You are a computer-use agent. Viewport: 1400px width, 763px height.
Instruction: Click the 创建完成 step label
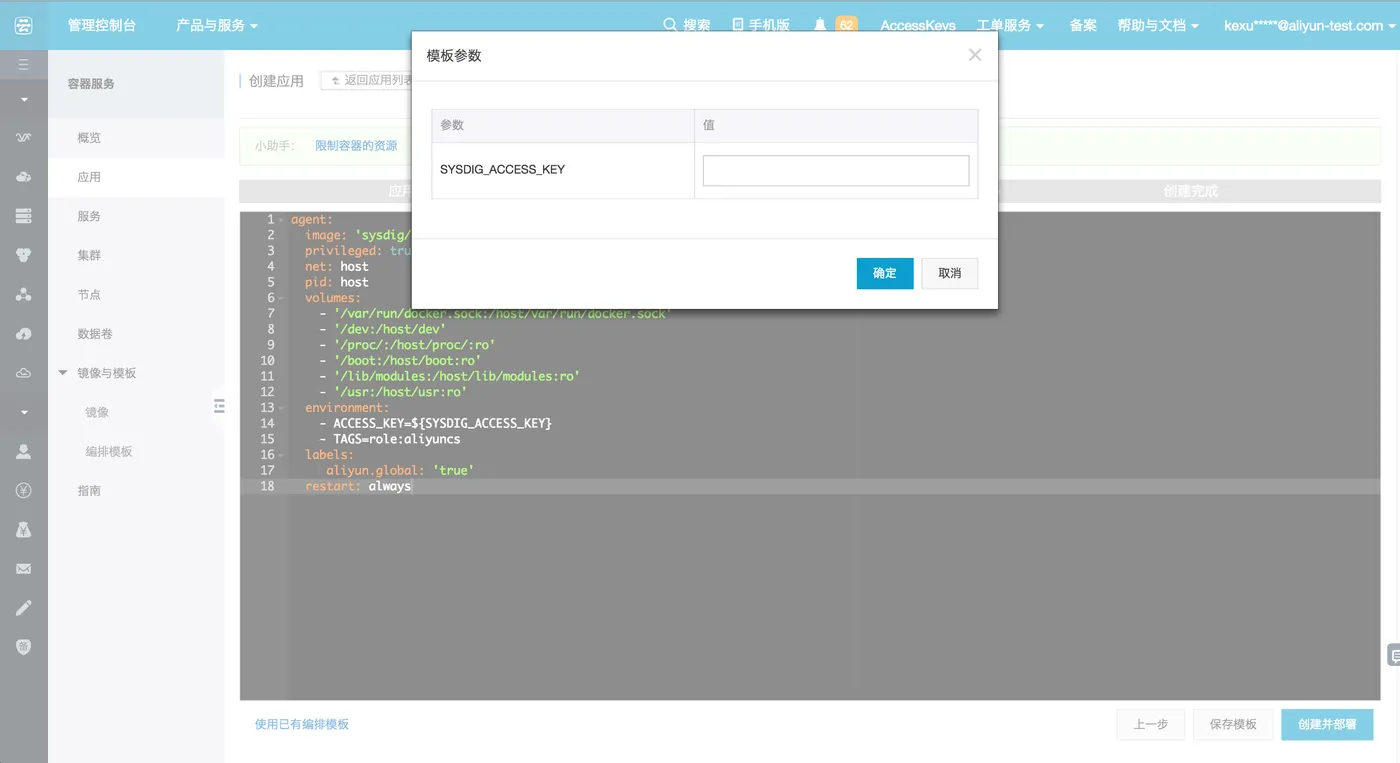tap(1190, 191)
